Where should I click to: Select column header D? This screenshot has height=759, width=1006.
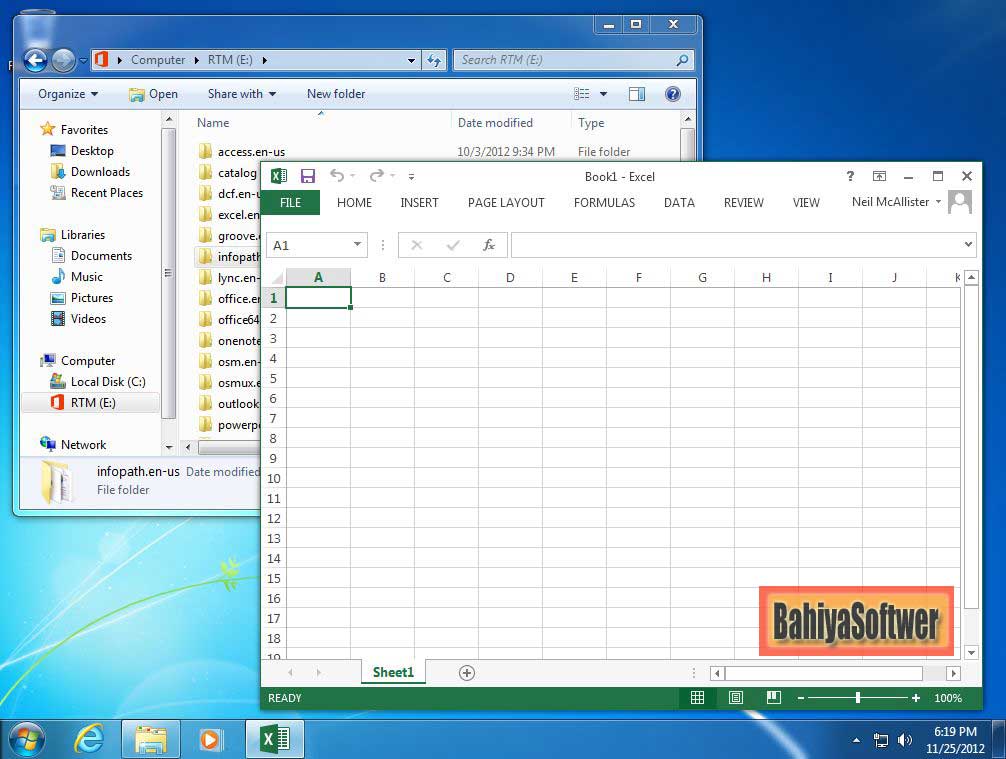[510, 278]
